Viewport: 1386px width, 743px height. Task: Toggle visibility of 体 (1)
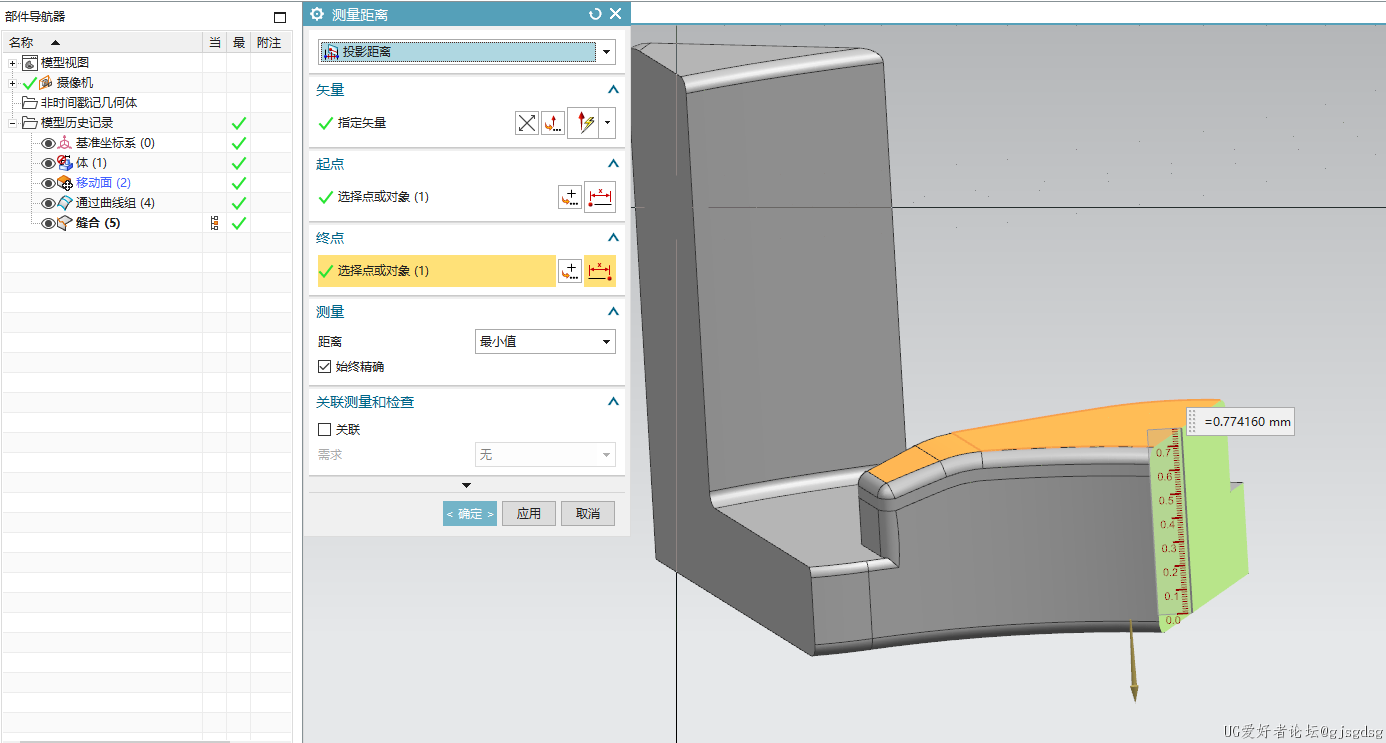click(48, 163)
